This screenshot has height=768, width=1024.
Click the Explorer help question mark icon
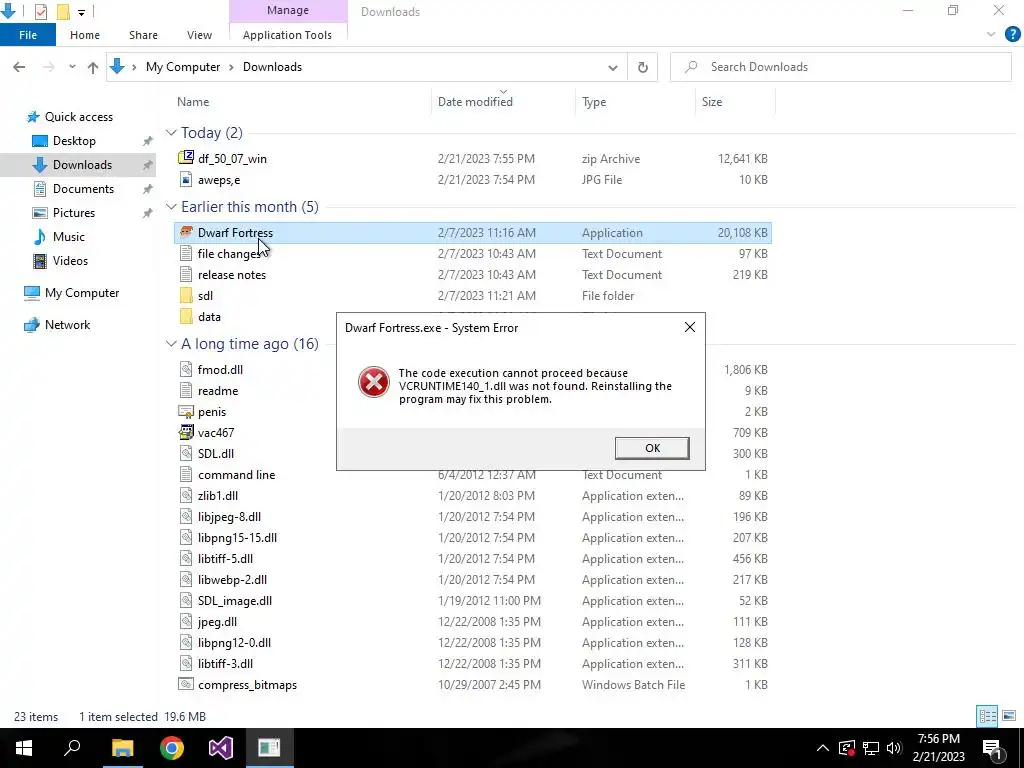coord(1012,35)
